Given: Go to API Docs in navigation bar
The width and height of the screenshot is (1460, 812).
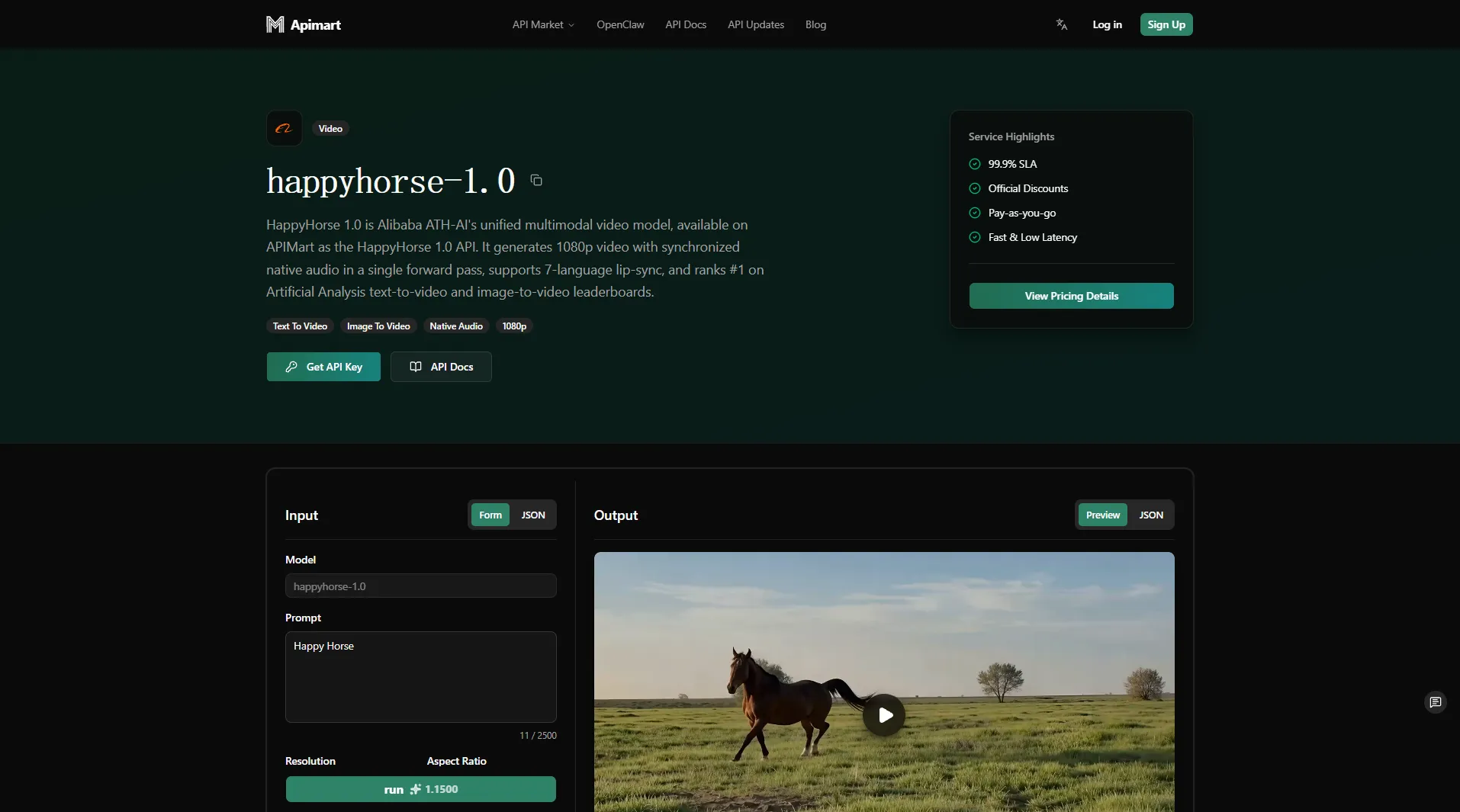Looking at the screenshot, I should coord(686,24).
